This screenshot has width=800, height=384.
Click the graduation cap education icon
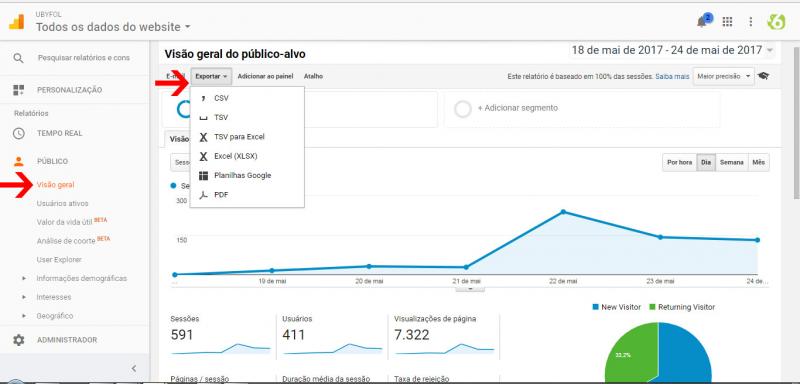tap(763, 76)
